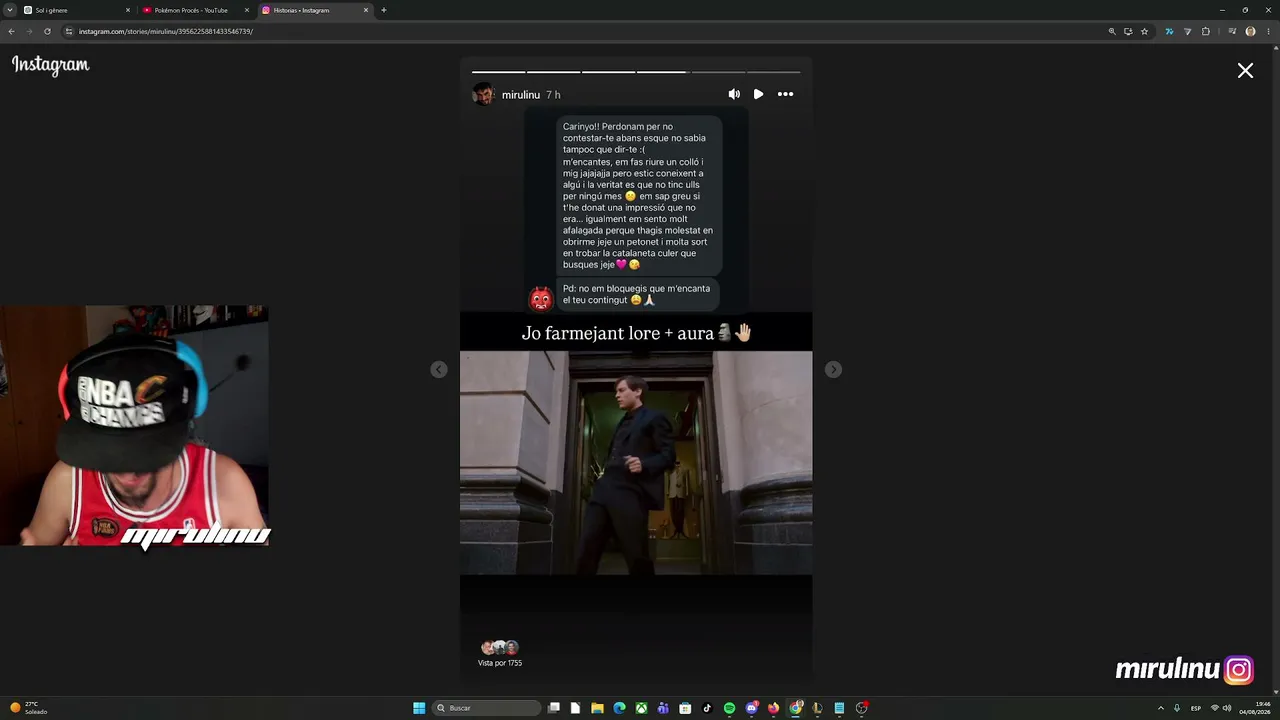Advance to the next story arrow
Image resolution: width=1280 pixels, height=720 pixels.
tap(833, 370)
